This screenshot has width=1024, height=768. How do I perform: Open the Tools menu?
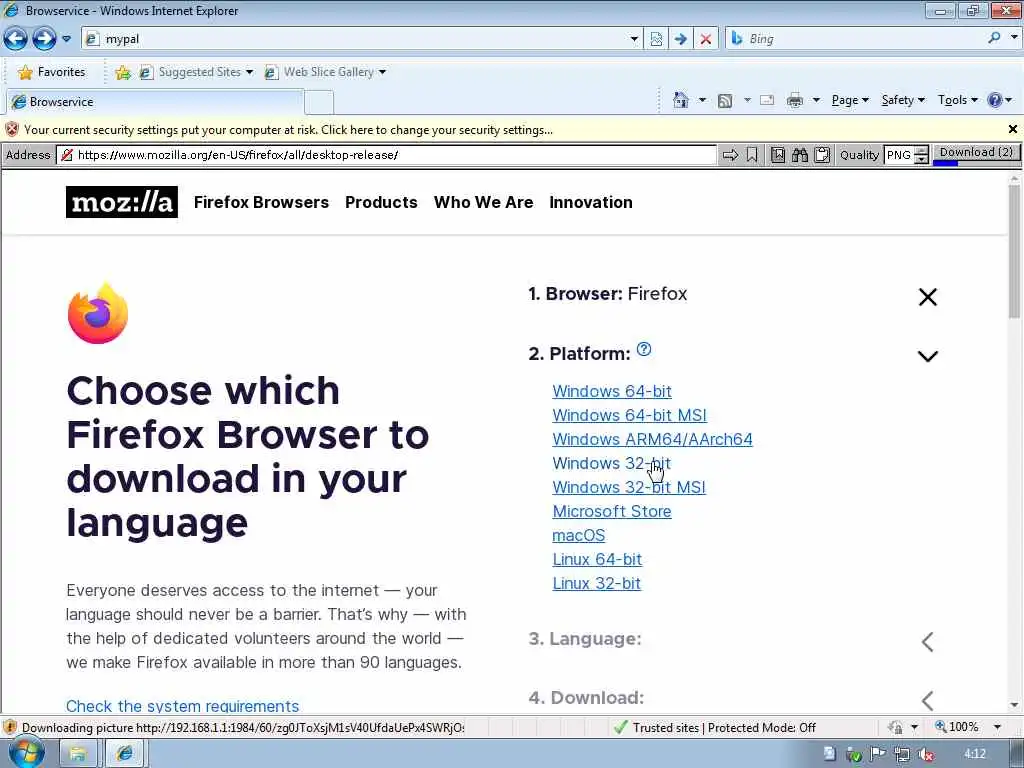957,100
